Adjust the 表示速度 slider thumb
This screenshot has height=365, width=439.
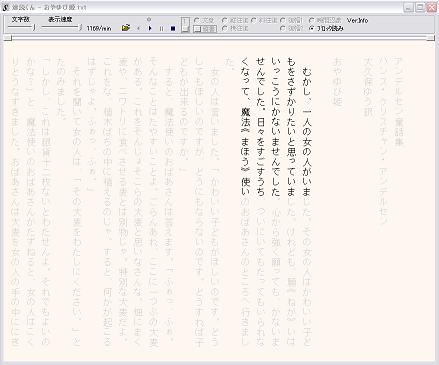coord(80,28)
